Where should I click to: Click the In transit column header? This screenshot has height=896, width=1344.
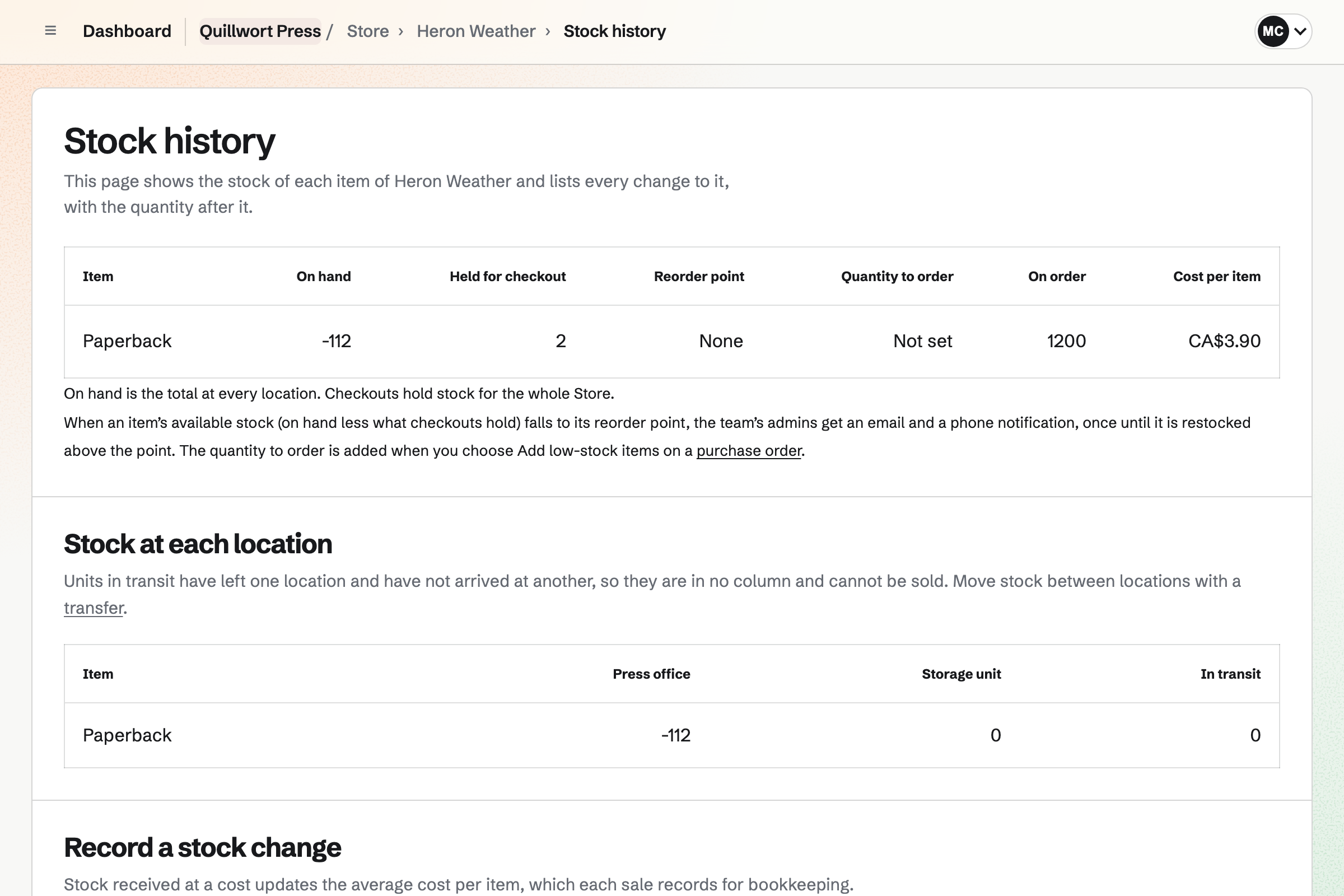(x=1230, y=674)
